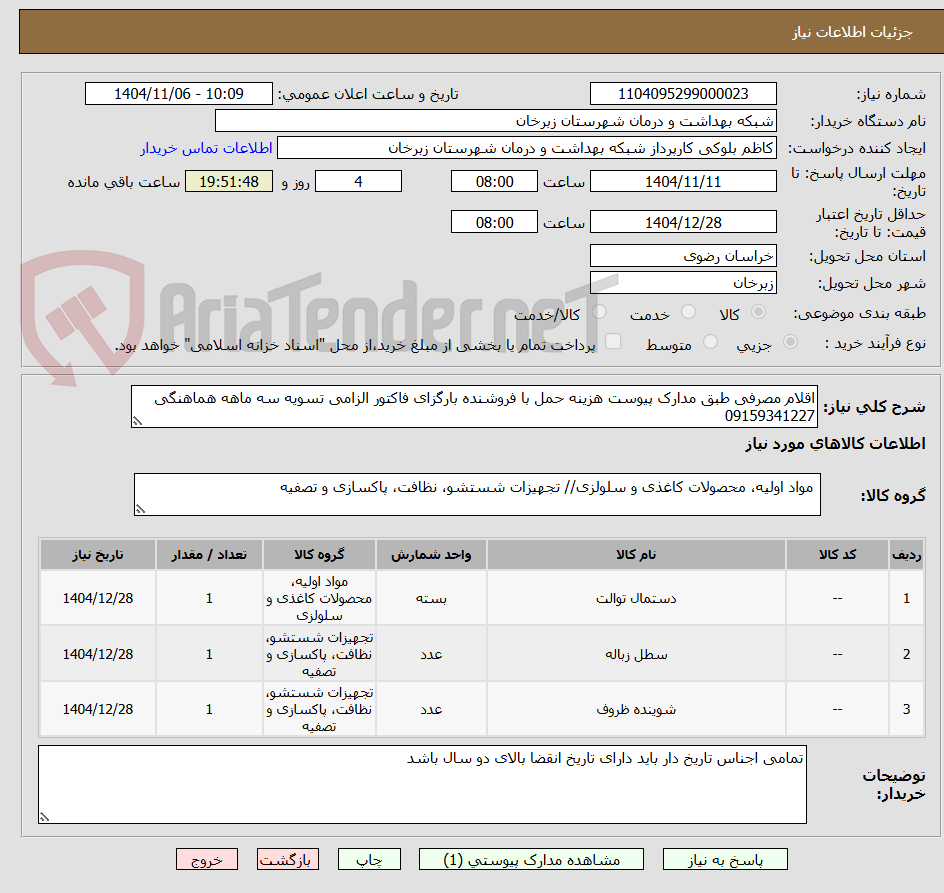Image resolution: width=944 pixels, height=893 pixels.
Task: Click the بسته unit cell in row 1
Action: pyautogui.click(x=431, y=598)
